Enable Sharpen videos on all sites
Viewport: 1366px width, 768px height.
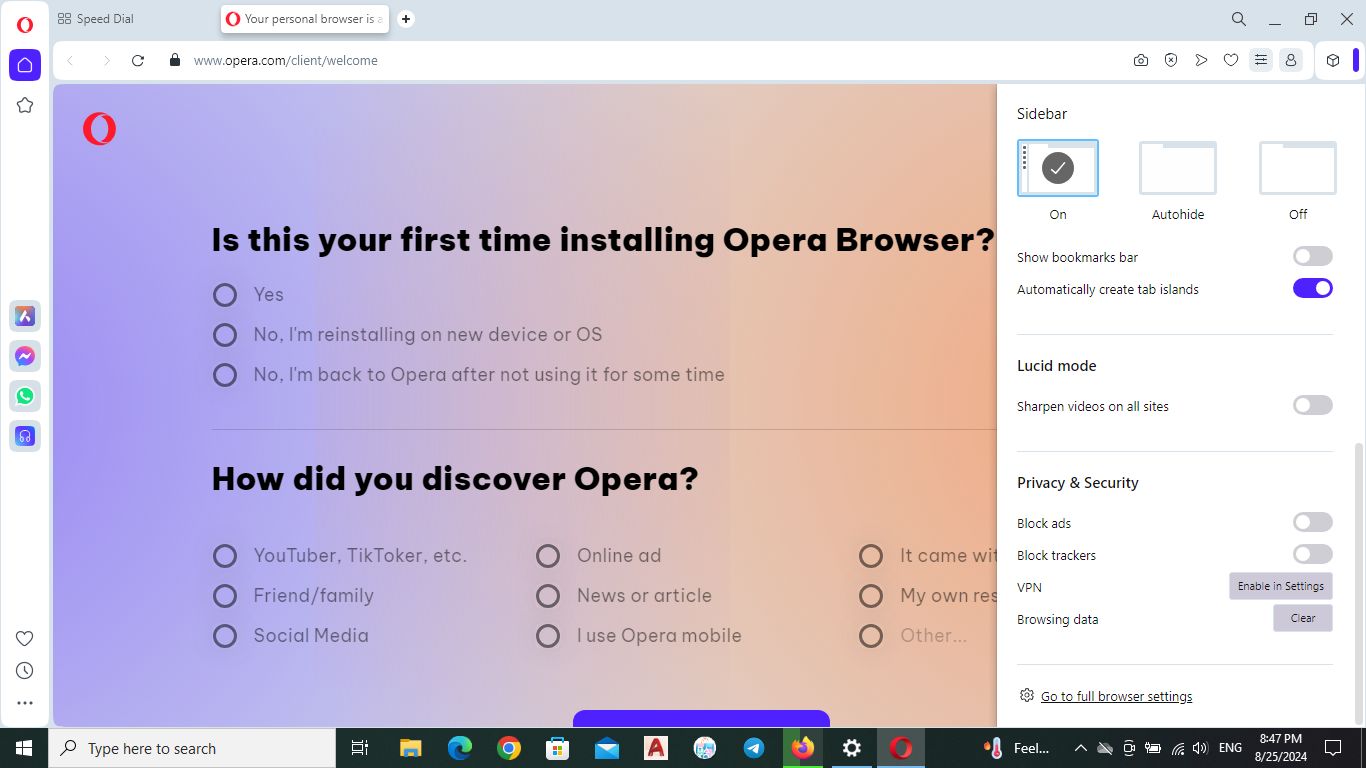pyautogui.click(x=1312, y=406)
